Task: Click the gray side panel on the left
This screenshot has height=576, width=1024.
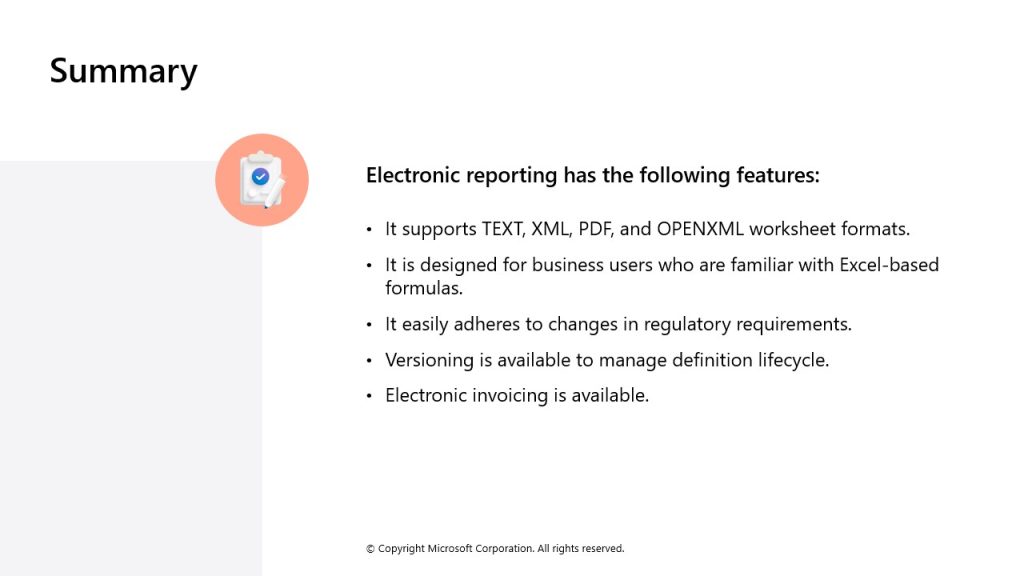Action: 131,368
